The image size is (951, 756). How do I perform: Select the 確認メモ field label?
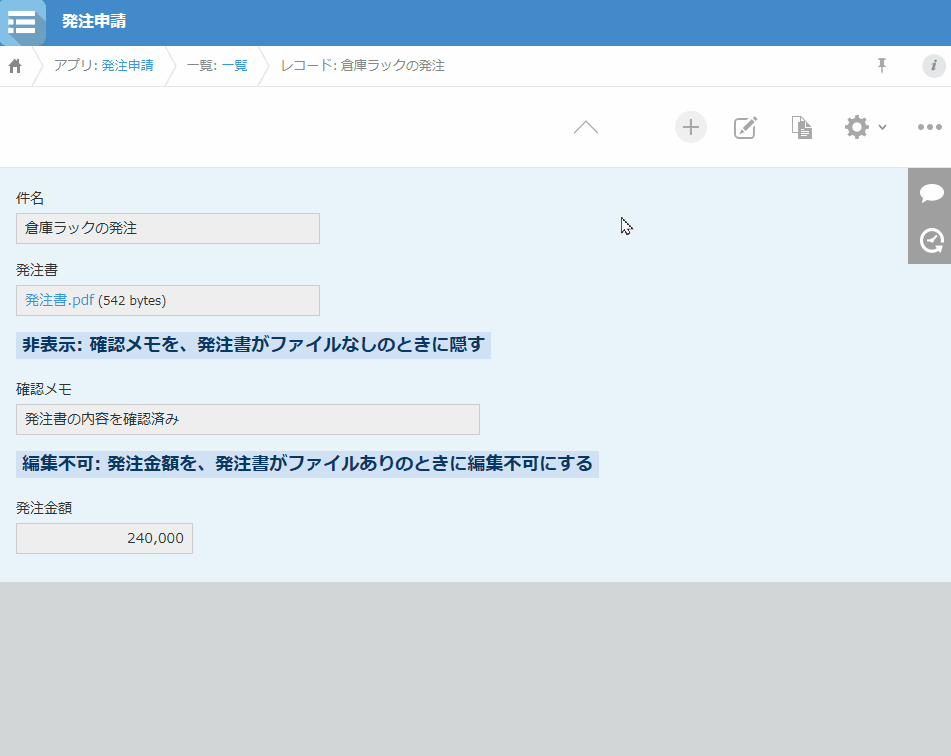click(x=44, y=389)
